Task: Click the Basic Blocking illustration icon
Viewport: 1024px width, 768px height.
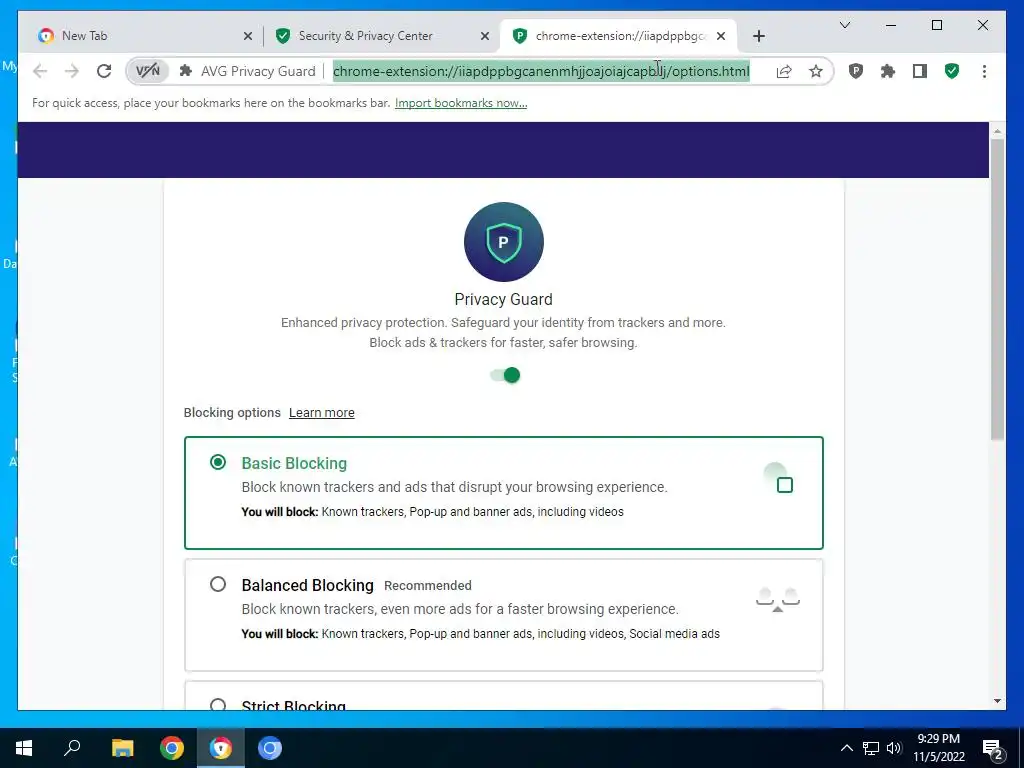Action: click(x=778, y=479)
